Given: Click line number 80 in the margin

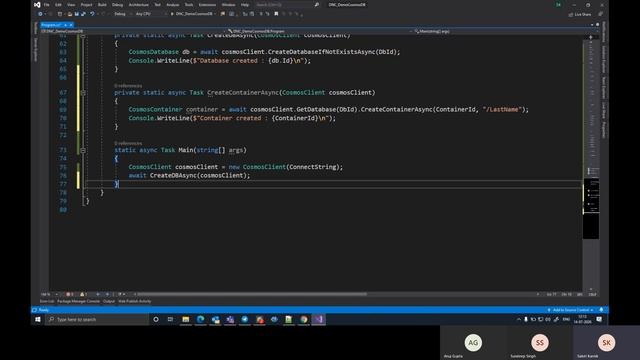Looking at the screenshot, I should click(63, 209).
